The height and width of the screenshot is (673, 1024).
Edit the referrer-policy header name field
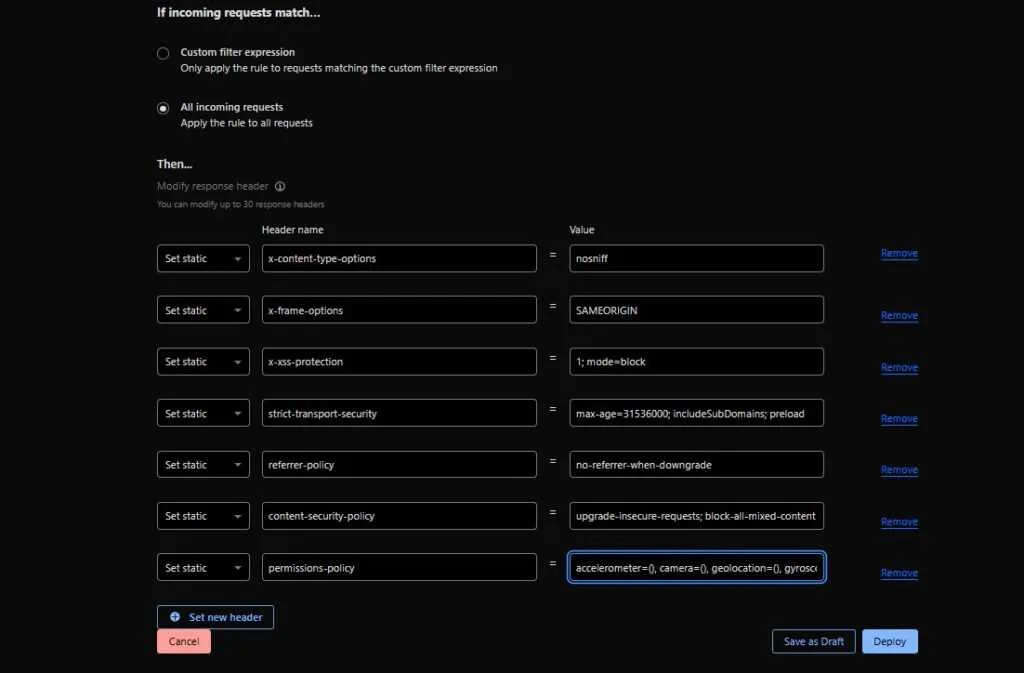399,465
